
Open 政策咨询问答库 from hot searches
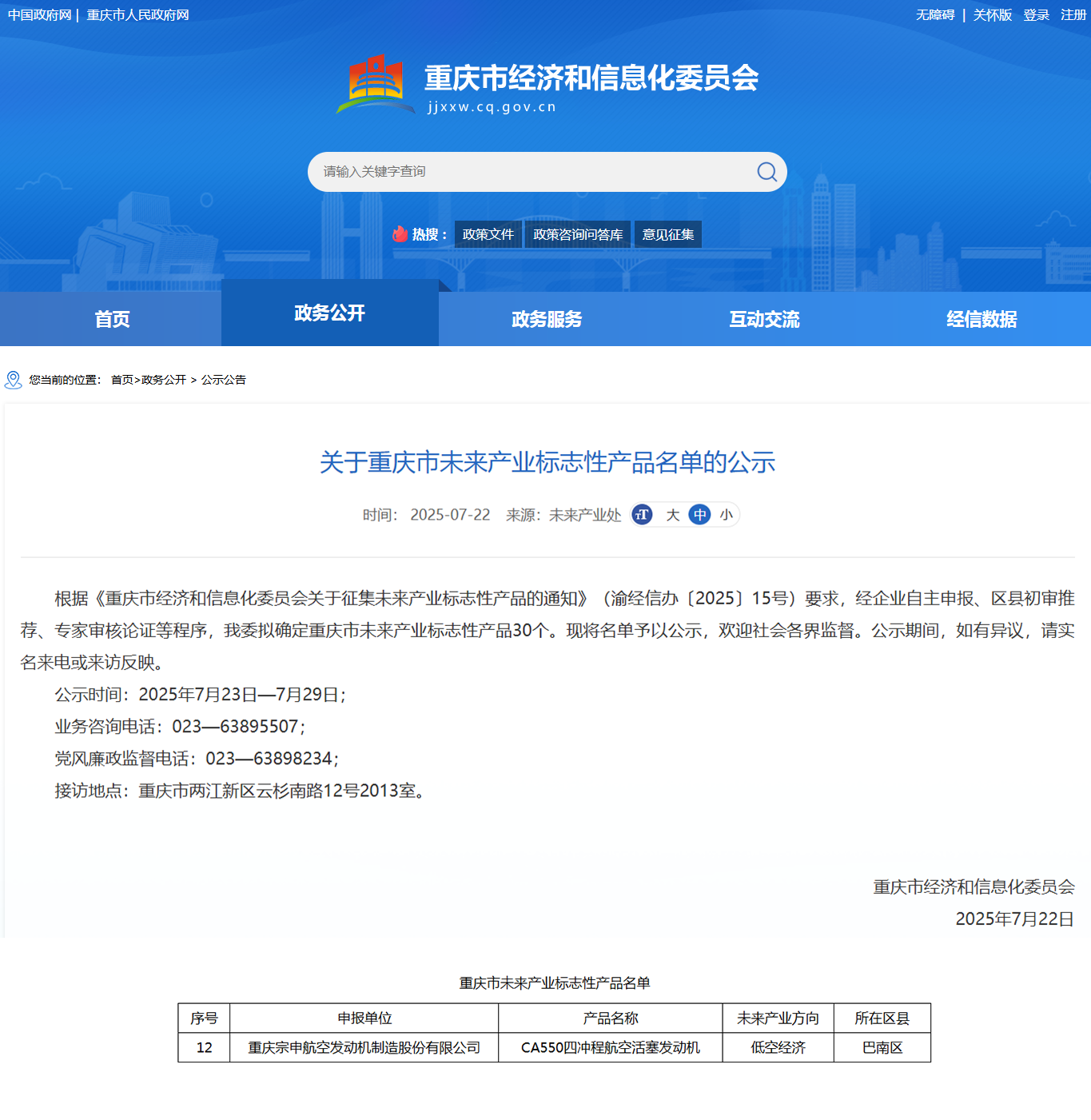coord(577,233)
